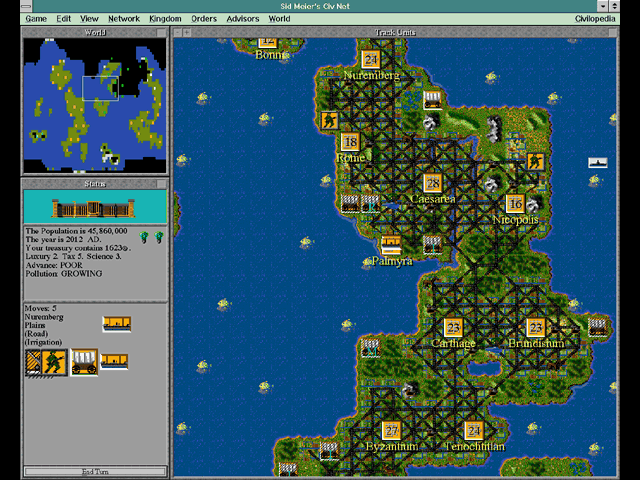Screen dimensions: 640x480
Task: Click the zoom out minus button in map window
Action: tap(178, 32)
